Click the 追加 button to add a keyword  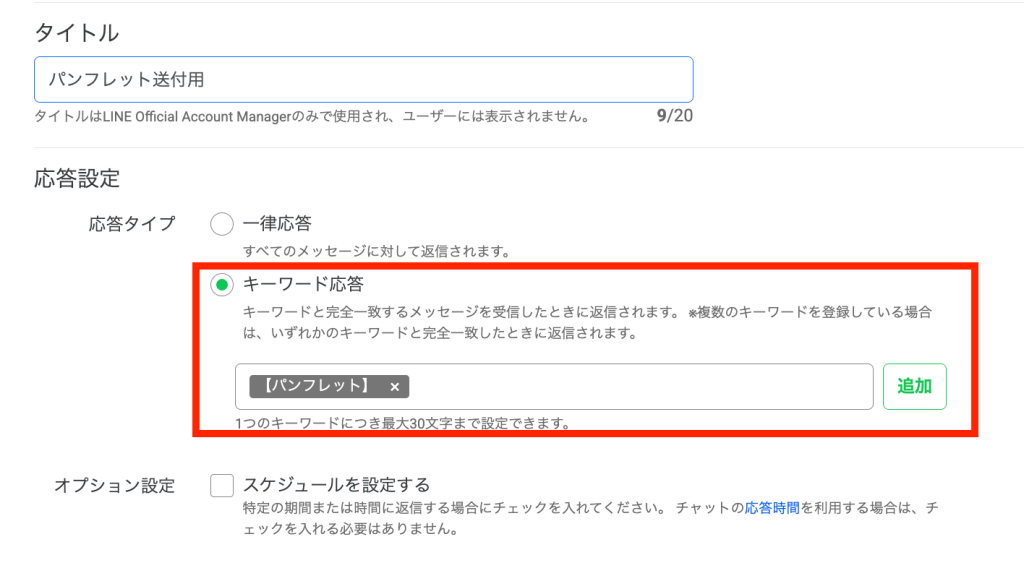914,386
